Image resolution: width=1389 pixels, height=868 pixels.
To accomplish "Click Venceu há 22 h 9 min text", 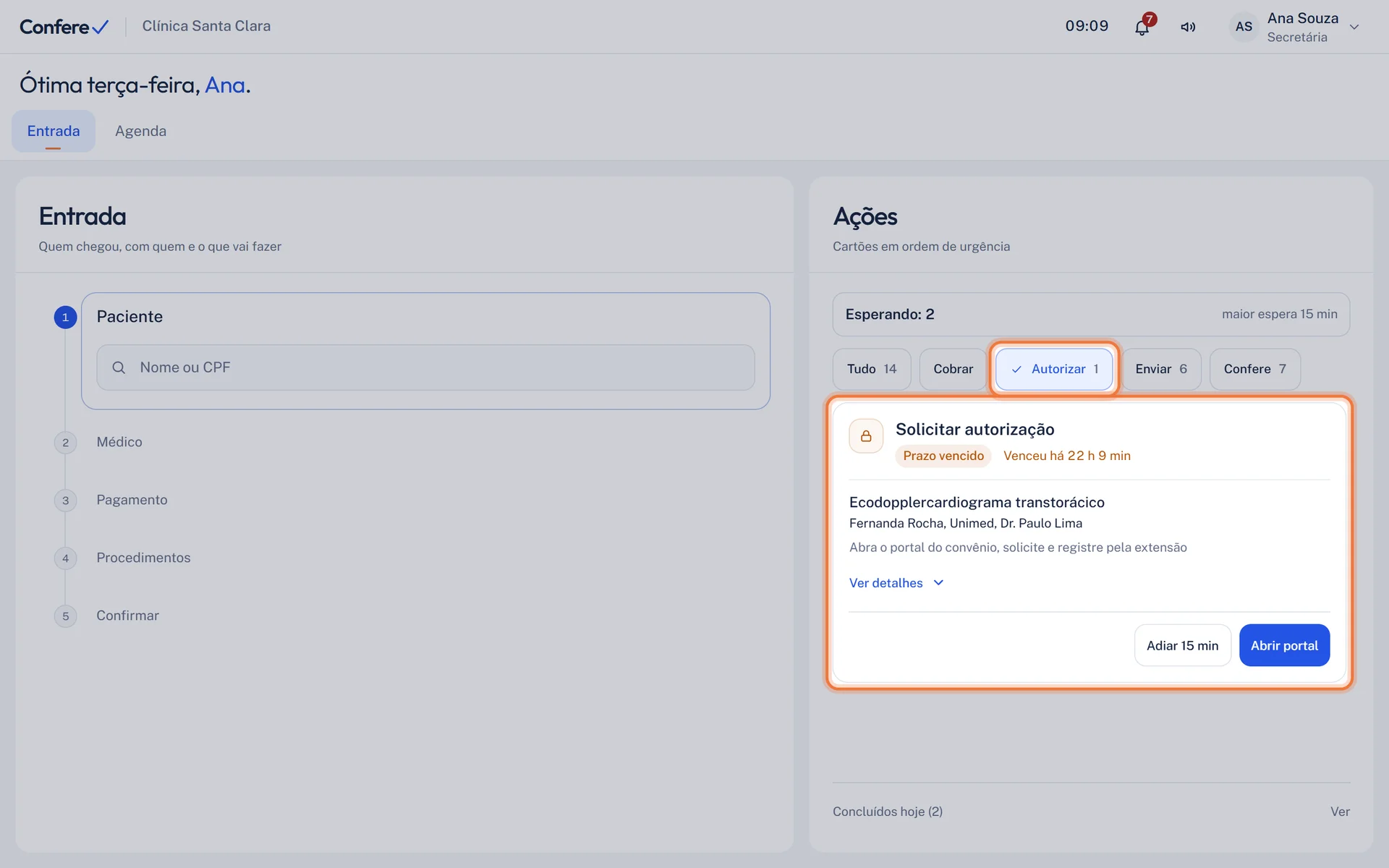I will [1067, 456].
